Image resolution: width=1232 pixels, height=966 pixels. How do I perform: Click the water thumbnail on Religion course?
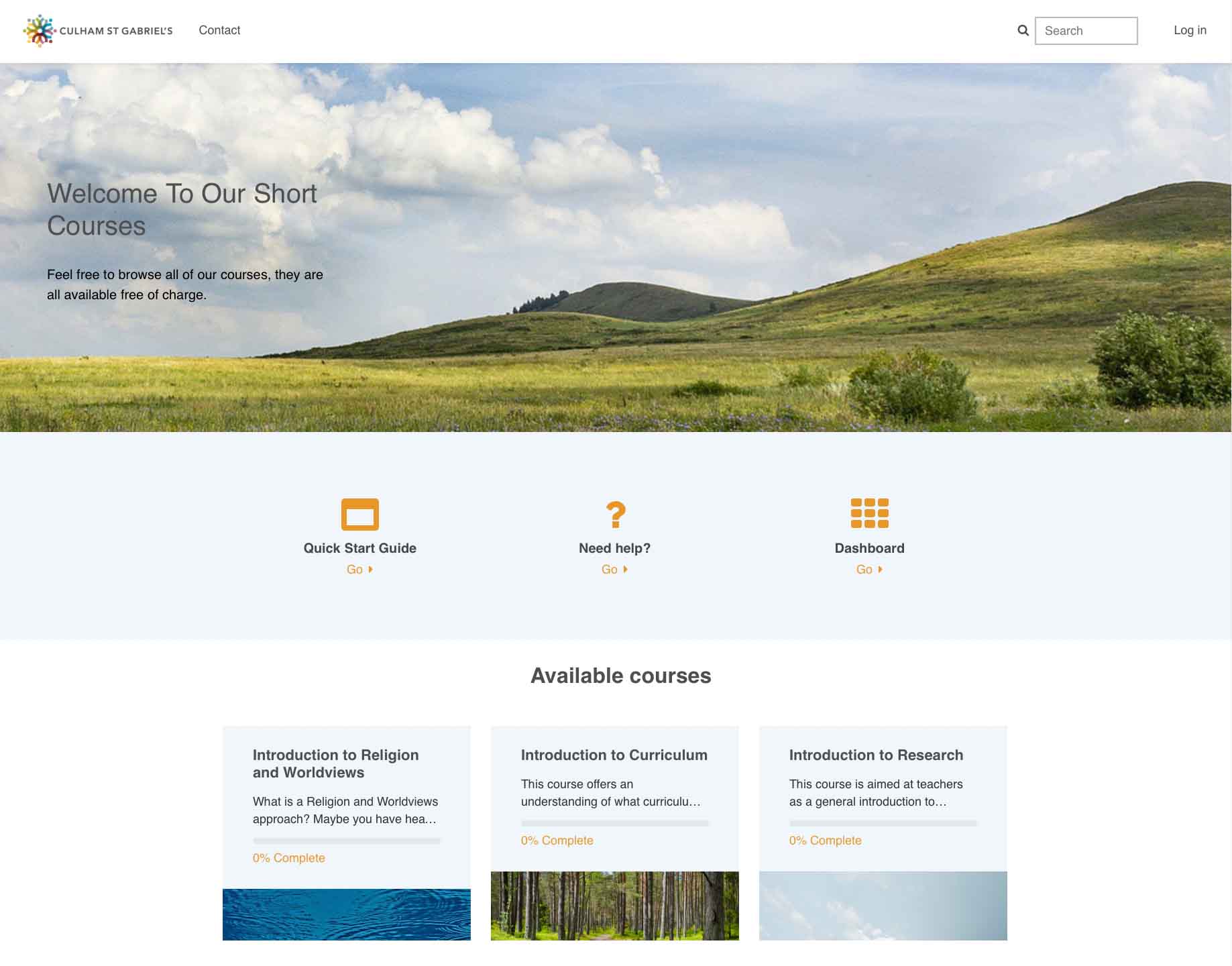(x=346, y=914)
